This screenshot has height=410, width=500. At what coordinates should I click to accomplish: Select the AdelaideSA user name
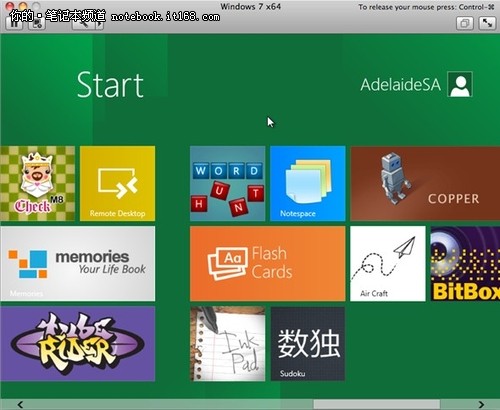tap(401, 85)
